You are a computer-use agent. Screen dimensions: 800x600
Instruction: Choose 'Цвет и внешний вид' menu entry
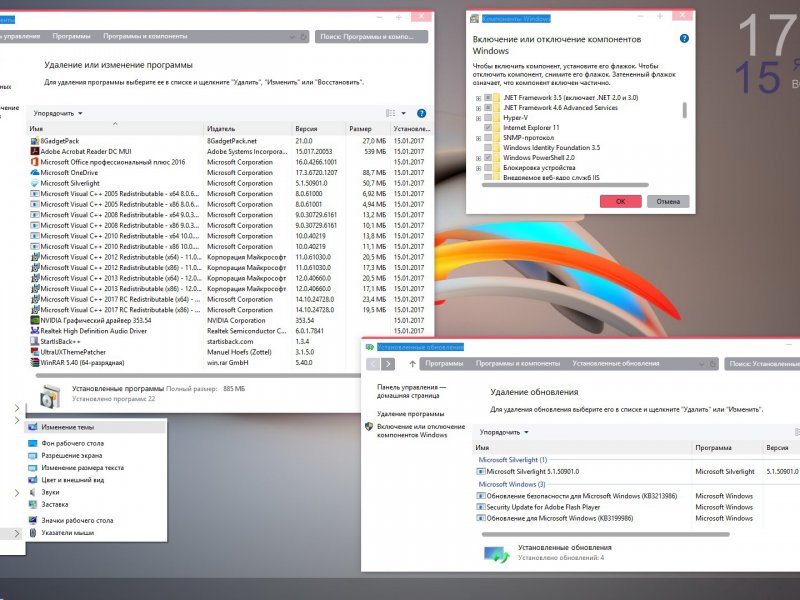[x=95, y=480]
